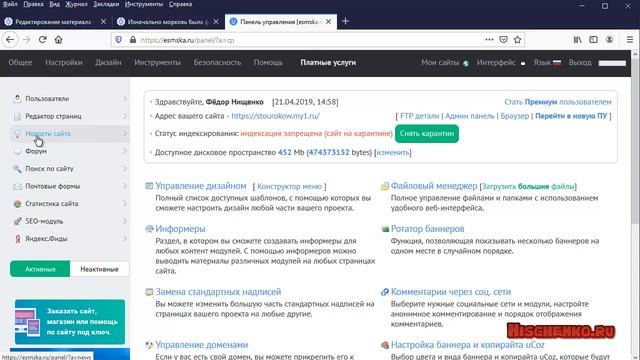Open the Инструменты panel menu
The image size is (640, 360).
tap(157, 62)
